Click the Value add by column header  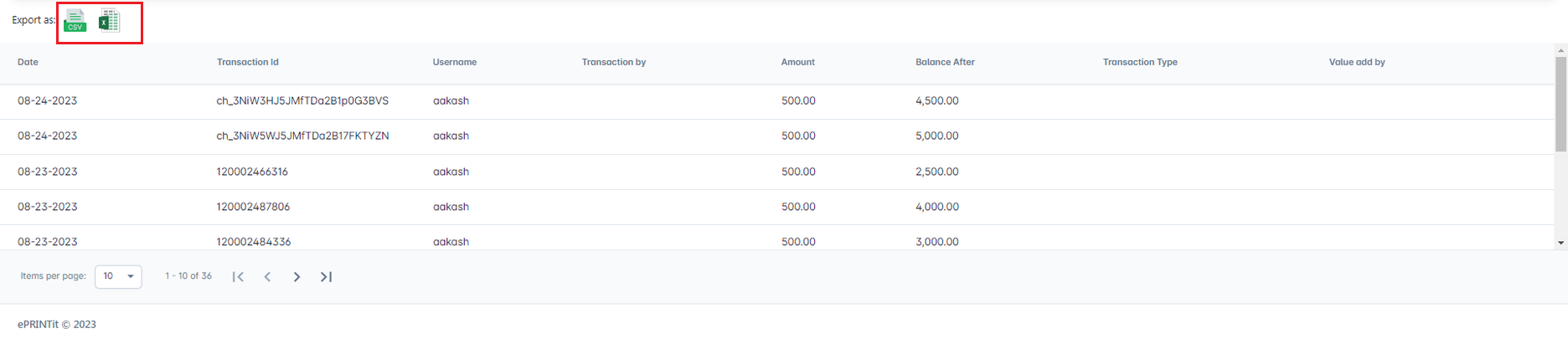1356,62
